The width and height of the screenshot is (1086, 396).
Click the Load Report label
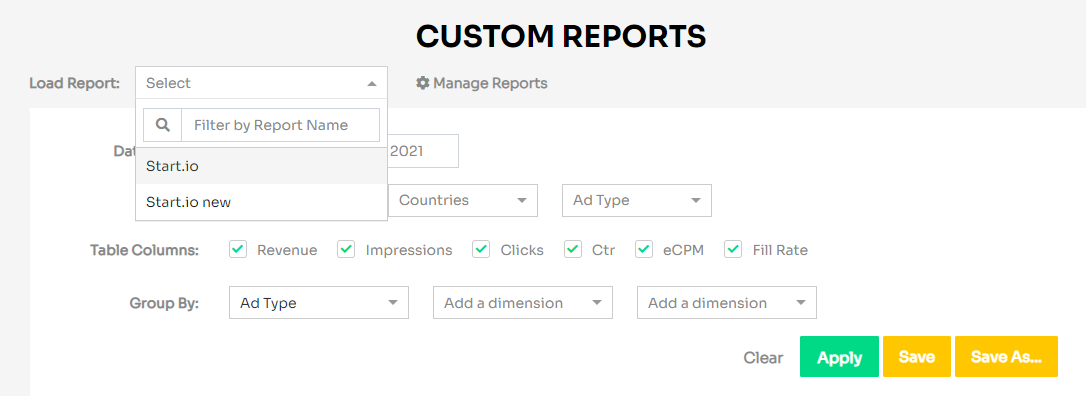tap(74, 83)
